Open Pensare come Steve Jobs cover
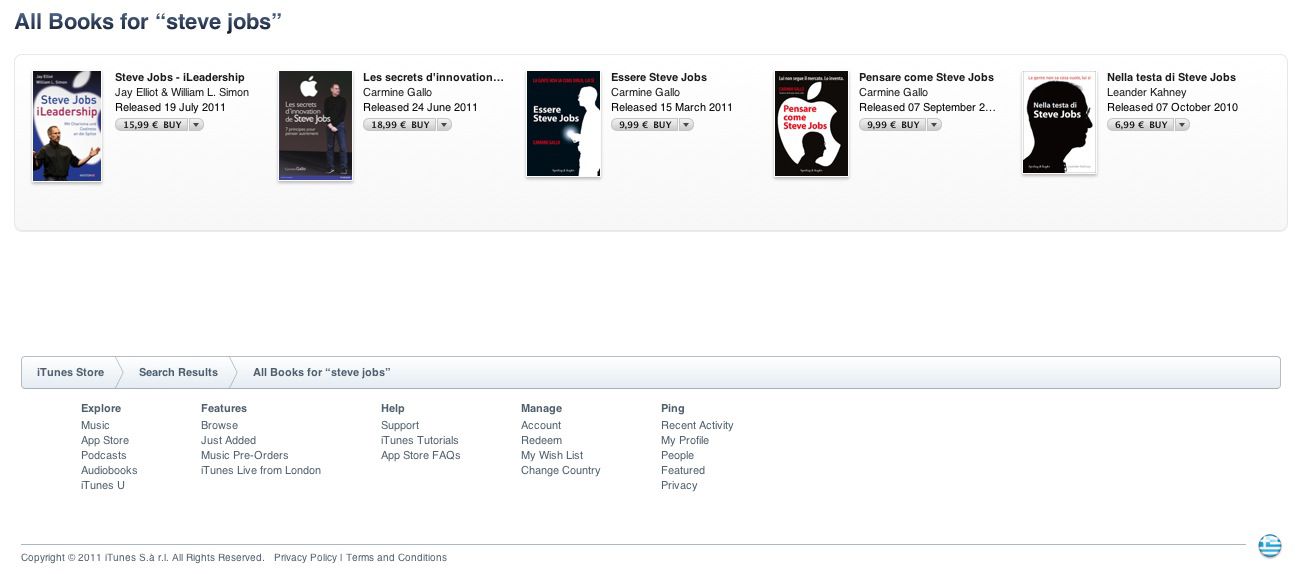This screenshot has height=574, width=1302. (811, 124)
